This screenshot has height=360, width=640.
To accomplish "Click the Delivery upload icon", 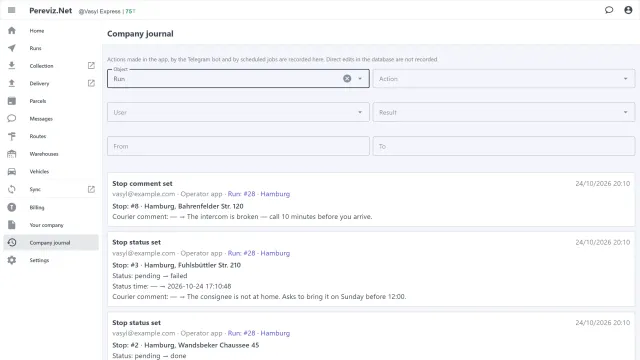I will [12, 83].
